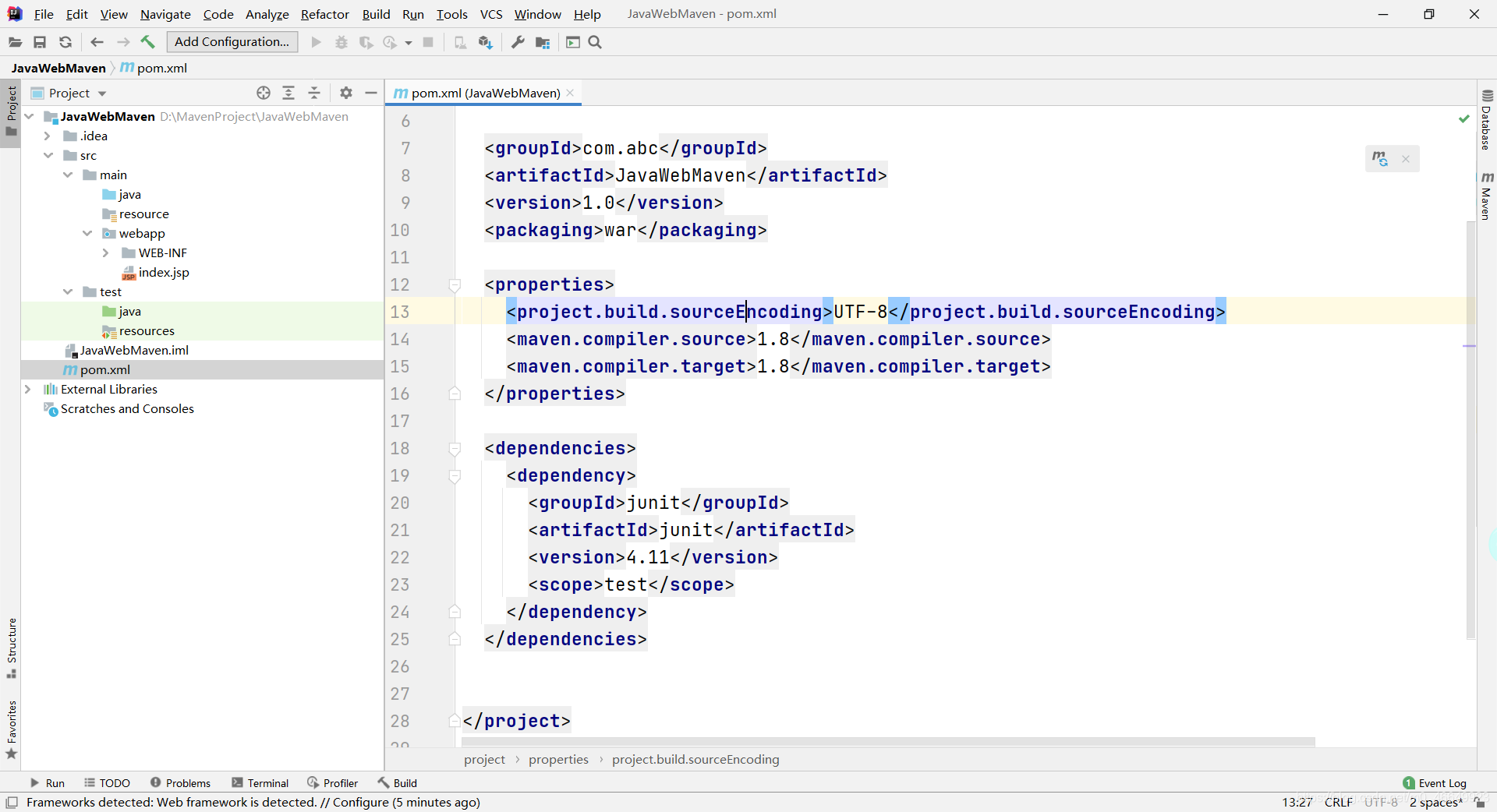Click the properties breadcrumb below editor
Screen dimensions: 1497x812
point(558,759)
